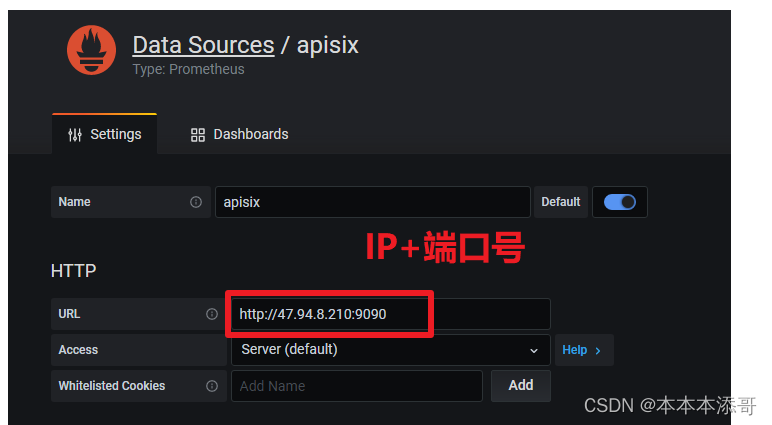Viewport: 772px width, 425px height.
Task: Click the Whitelisted Cookies info icon
Action: coord(211,386)
